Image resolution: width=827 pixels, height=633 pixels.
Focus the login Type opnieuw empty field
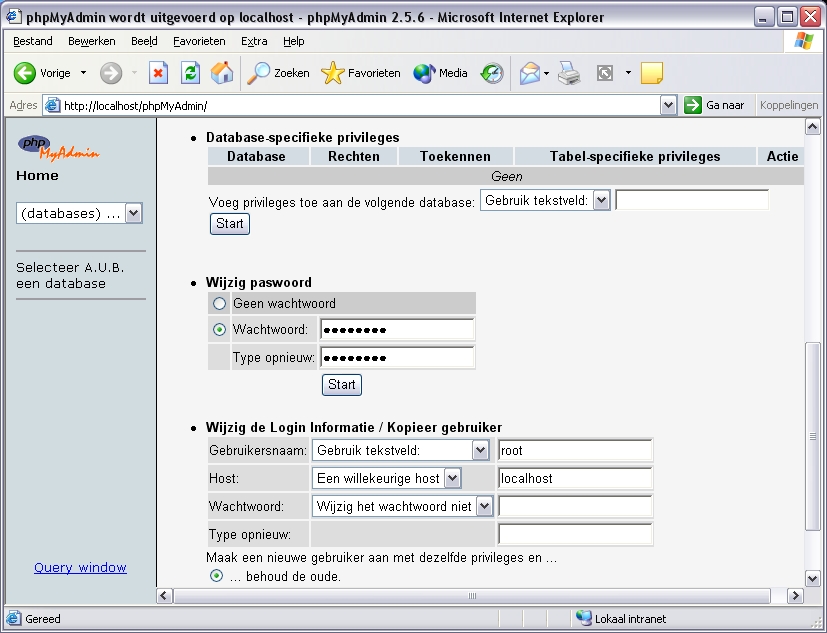pyautogui.click(x=575, y=534)
